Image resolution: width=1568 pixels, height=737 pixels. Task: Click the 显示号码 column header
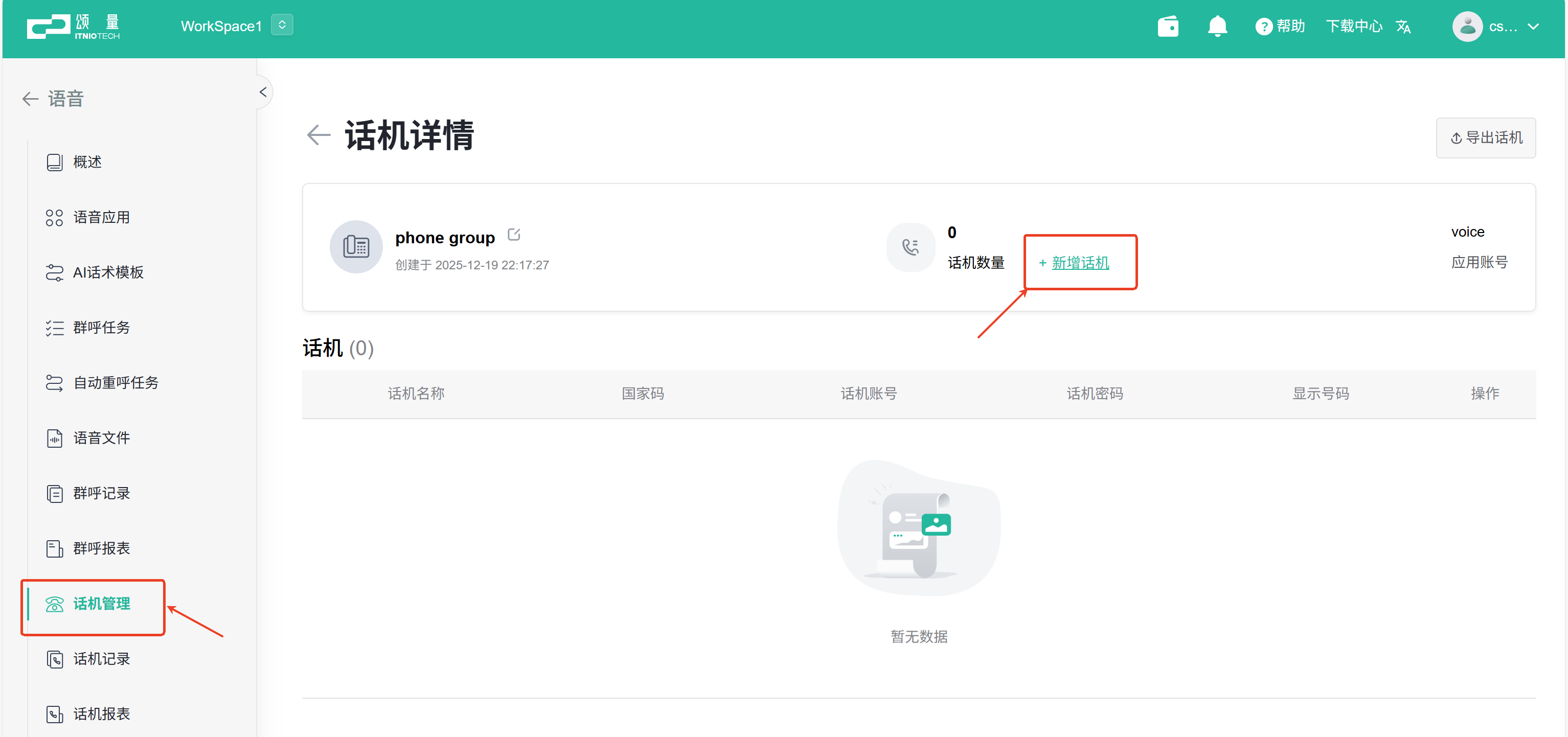click(x=1320, y=394)
